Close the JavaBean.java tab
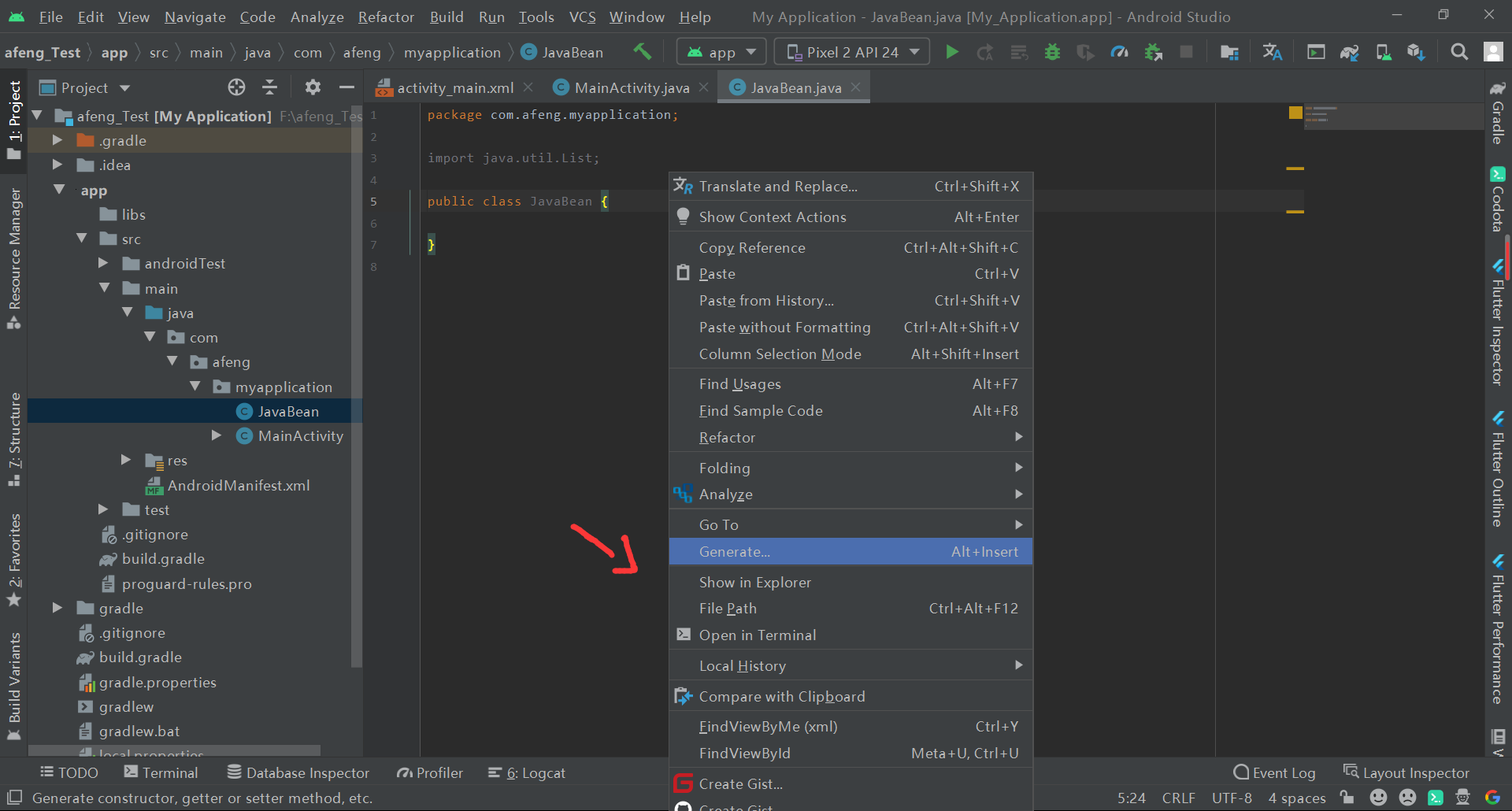 click(856, 87)
